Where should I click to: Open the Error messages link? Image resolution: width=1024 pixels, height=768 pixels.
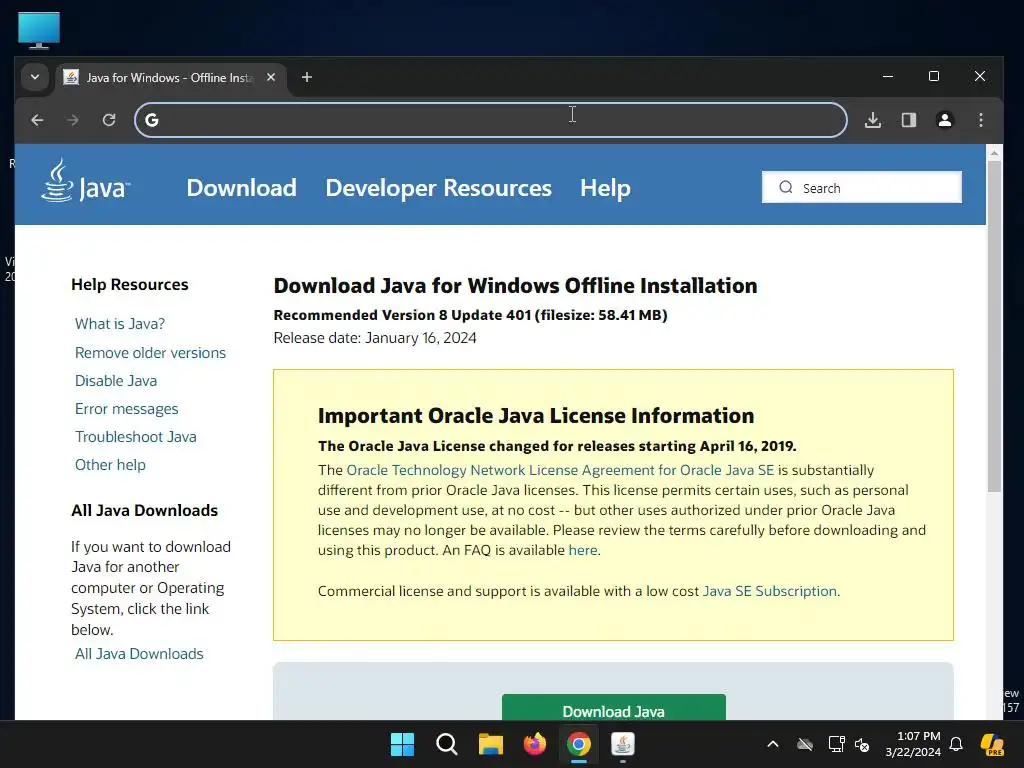(x=127, y=409)
